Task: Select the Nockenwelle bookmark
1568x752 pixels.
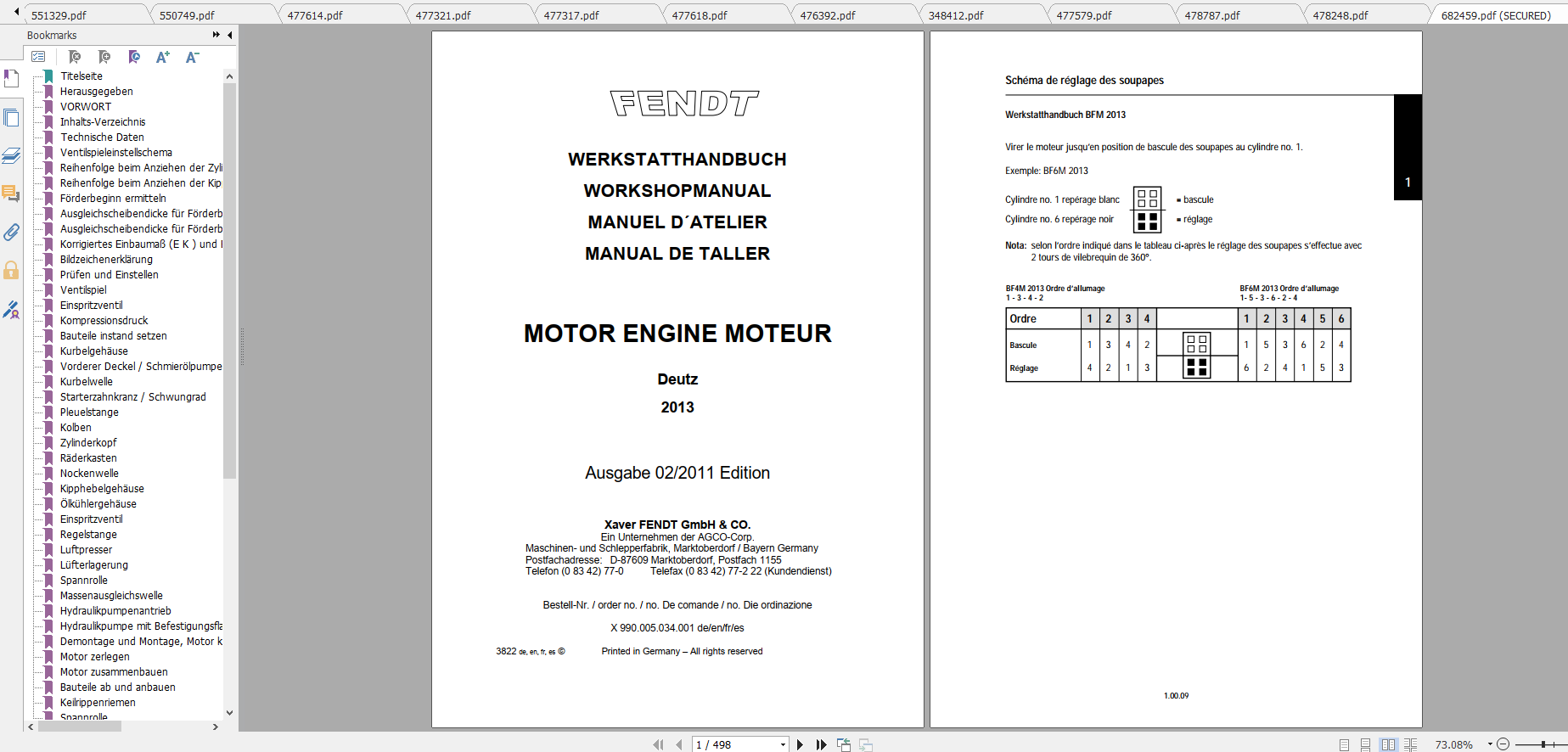Action: click(89, 474)
